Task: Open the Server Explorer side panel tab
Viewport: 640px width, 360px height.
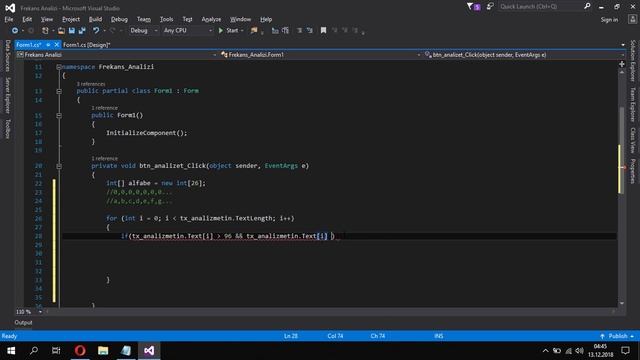Action: pos(7,96)
